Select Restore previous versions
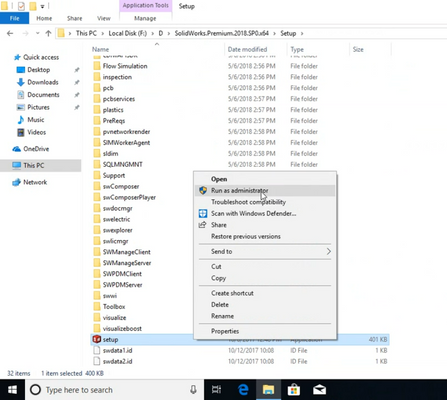The width and height of the screenshot is (447, 400). tap(265, 236)
